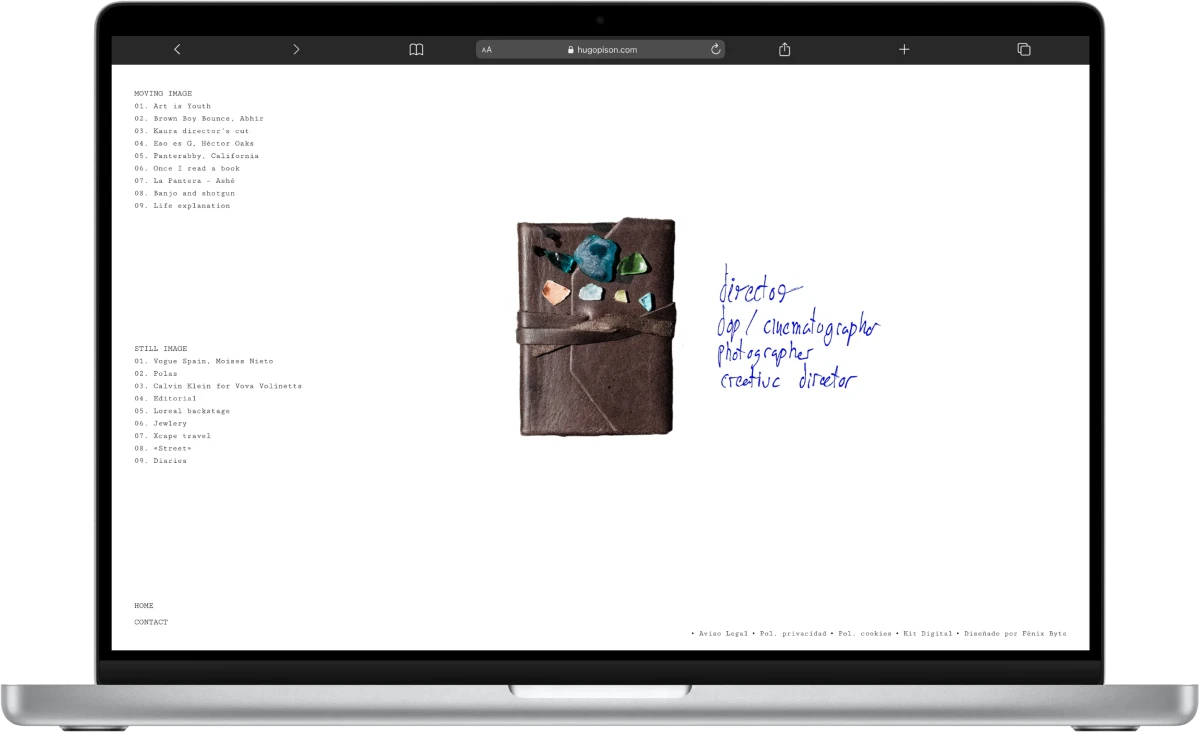Click the hugopison.com address bar
The height and width of the screenshot is (733, 1200).
pyautogui.click(x=601, y=49)
